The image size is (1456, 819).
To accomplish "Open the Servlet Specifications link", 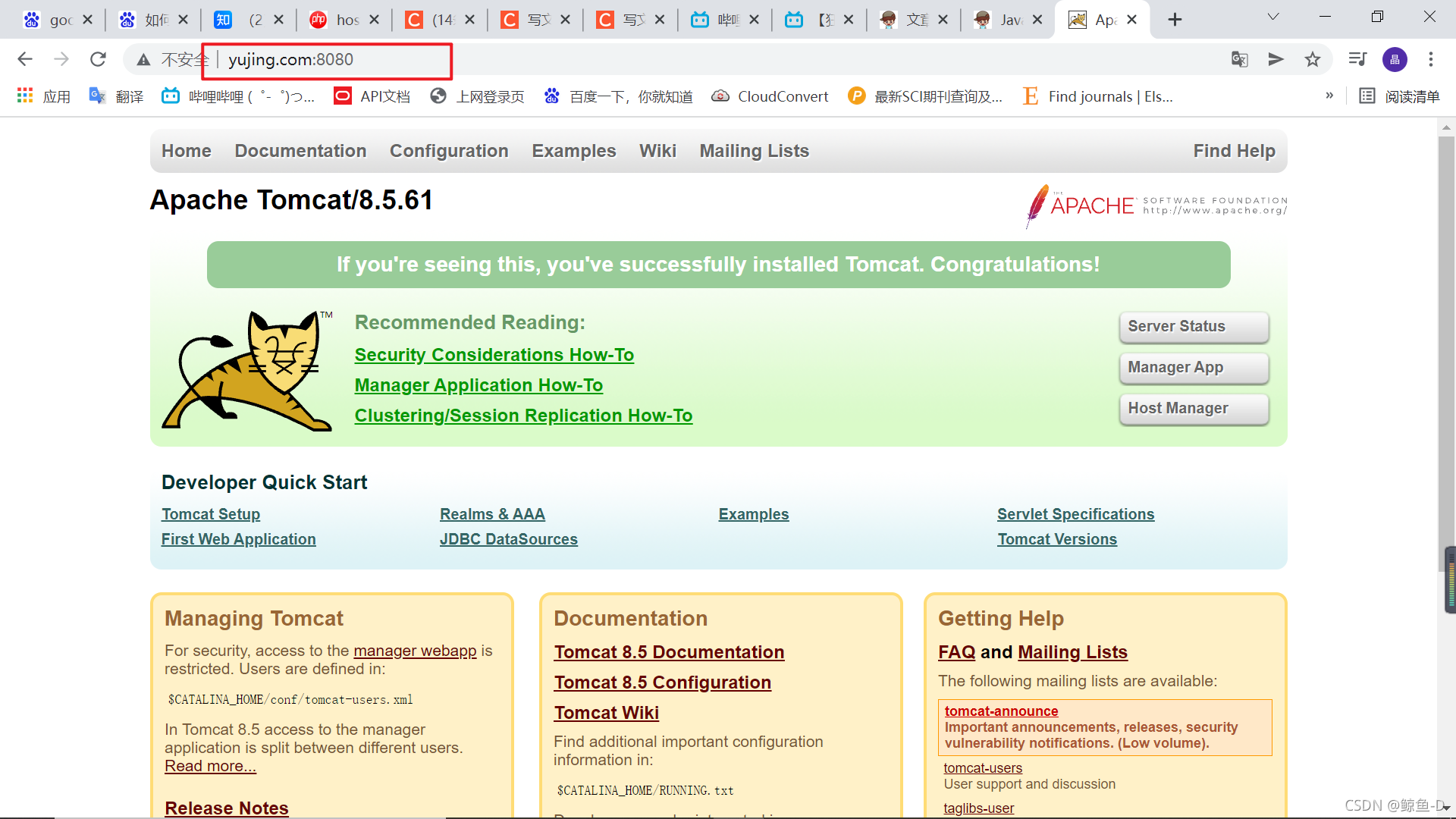I will [1076, 514].
